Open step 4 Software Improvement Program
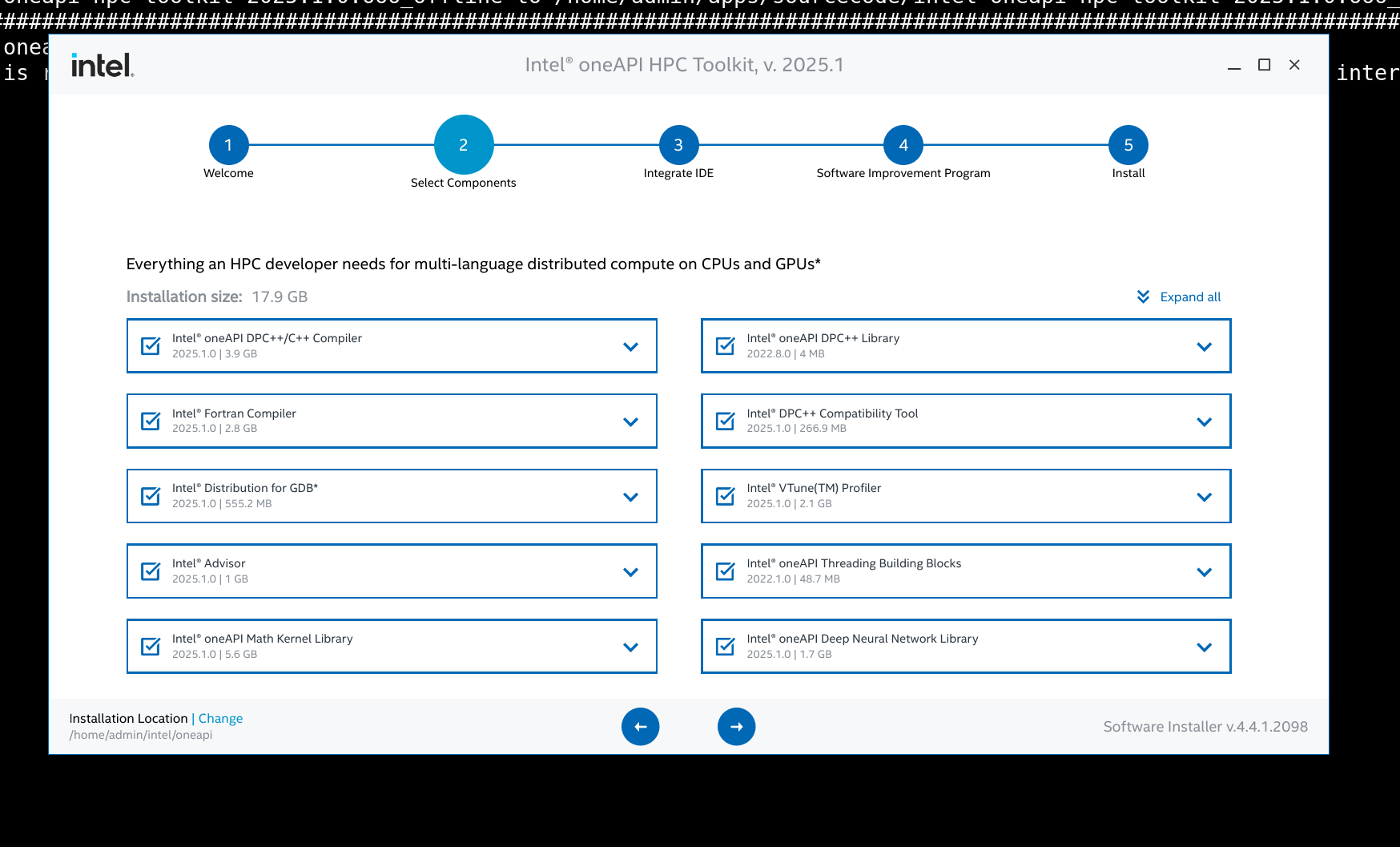Screen dimensions: 1400x847 903,145
